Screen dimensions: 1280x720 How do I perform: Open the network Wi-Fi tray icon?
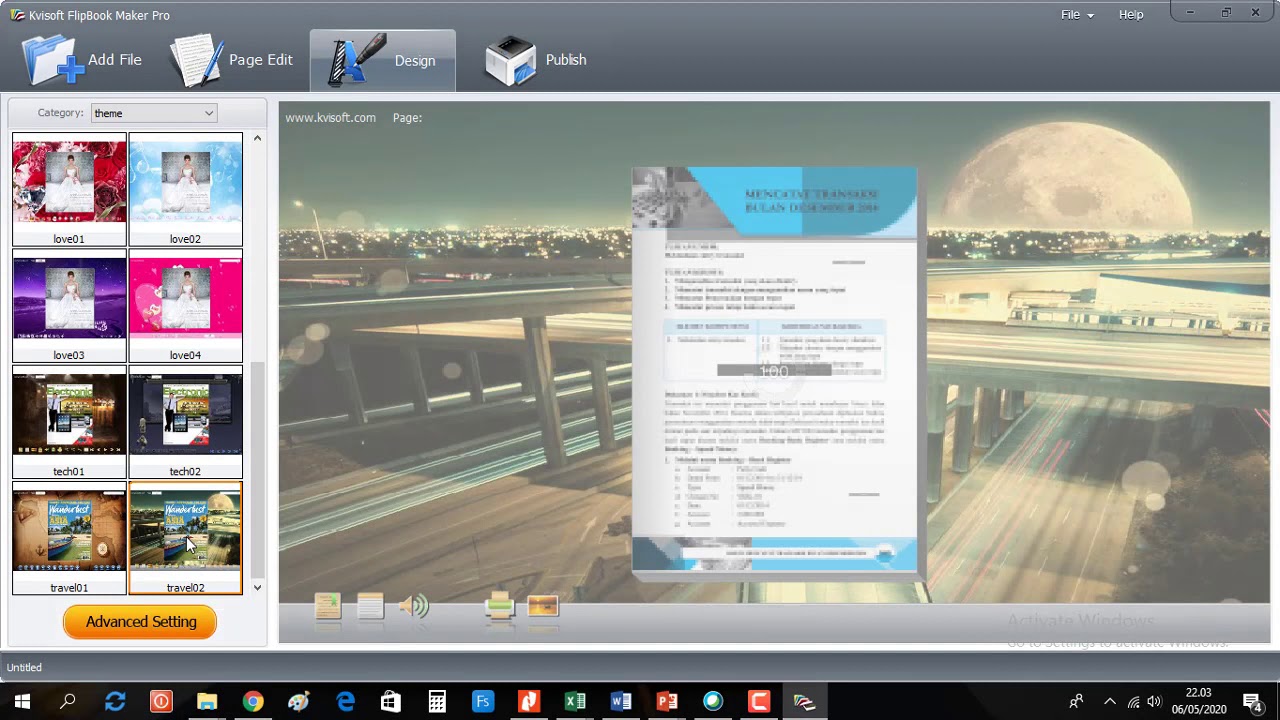point(1133,702)
